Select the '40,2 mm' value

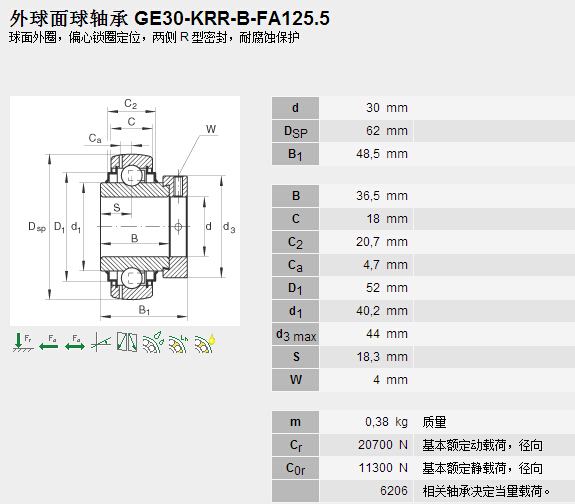[x=382, y=311]
